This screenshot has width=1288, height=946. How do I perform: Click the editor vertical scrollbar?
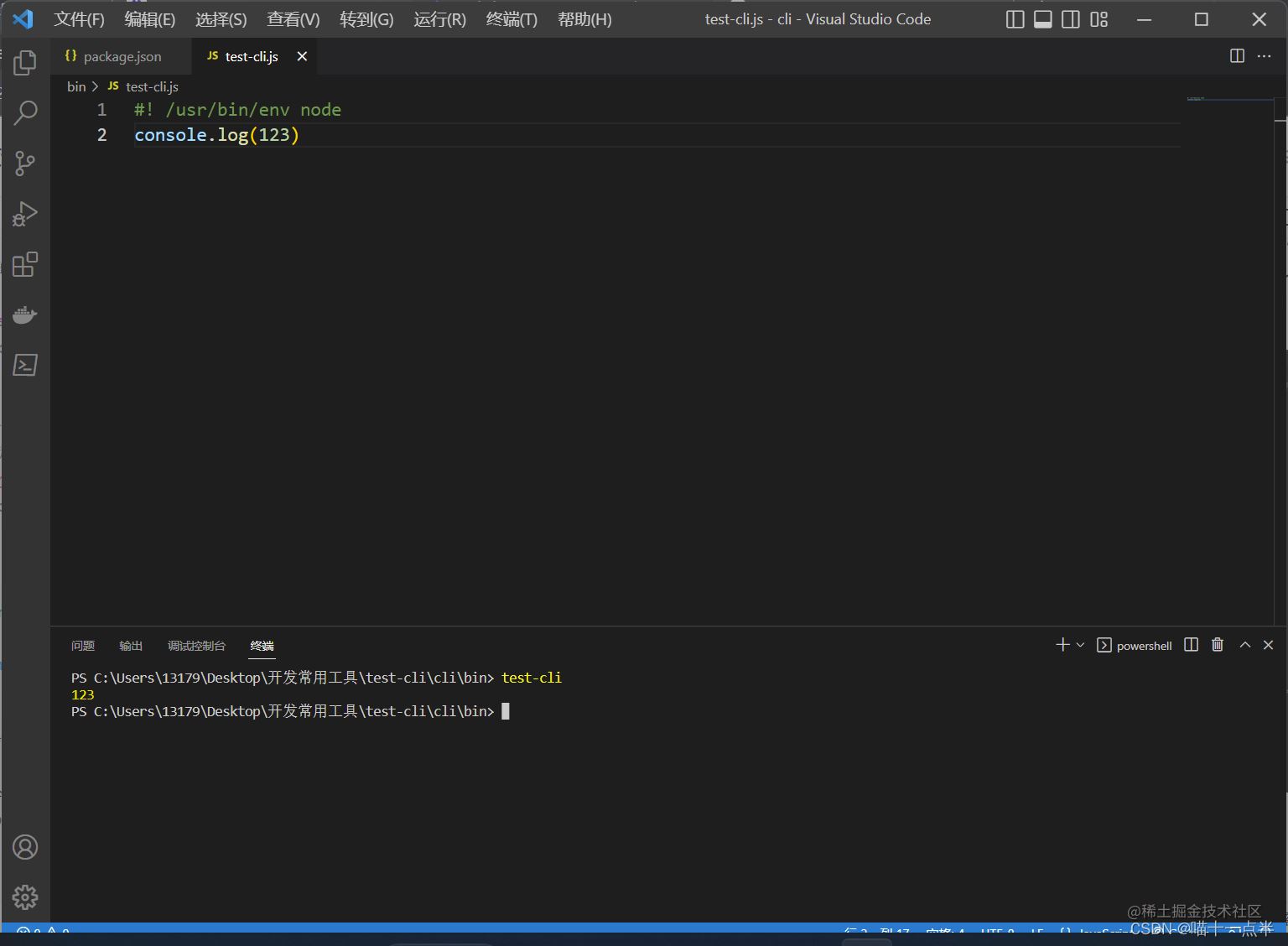(1280, 361)
